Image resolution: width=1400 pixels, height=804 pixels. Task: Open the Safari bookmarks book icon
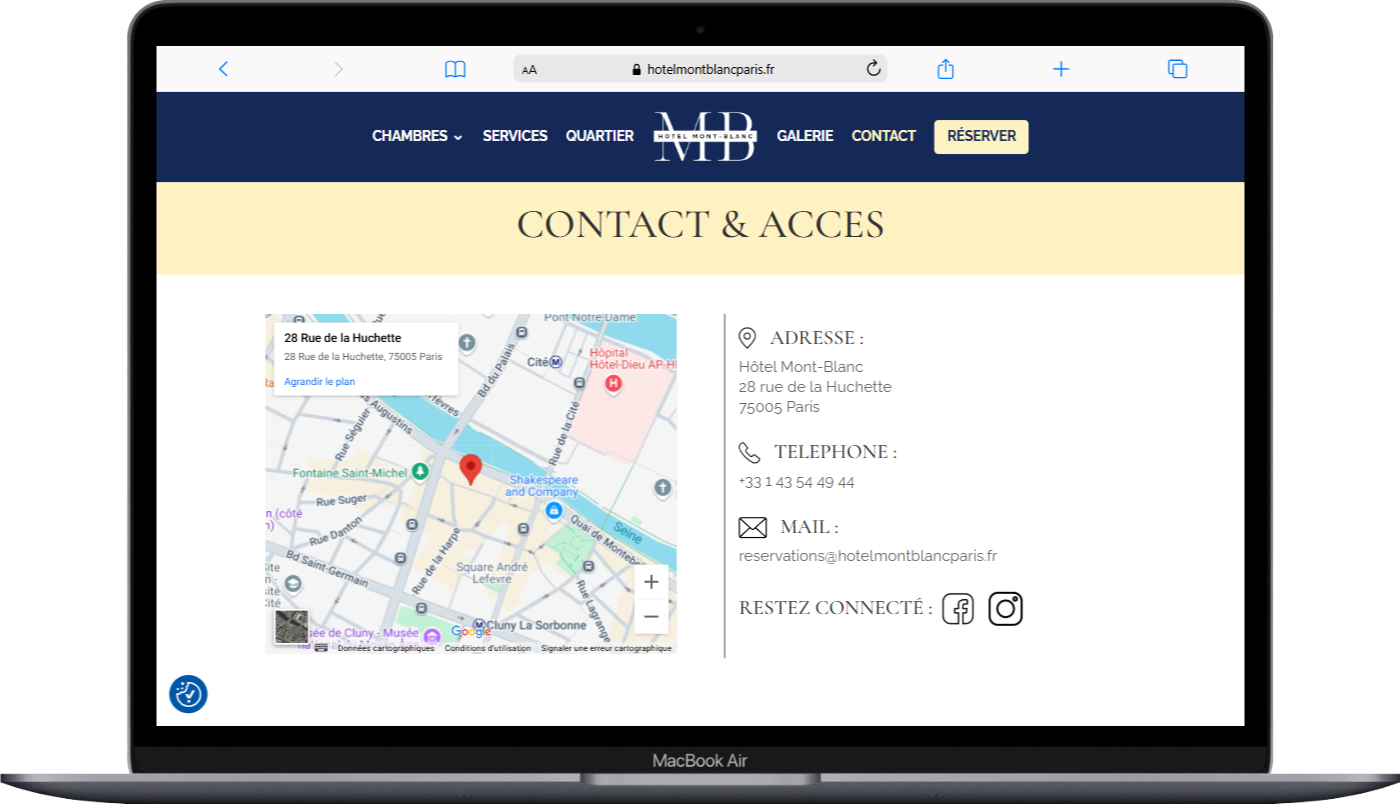455,69
